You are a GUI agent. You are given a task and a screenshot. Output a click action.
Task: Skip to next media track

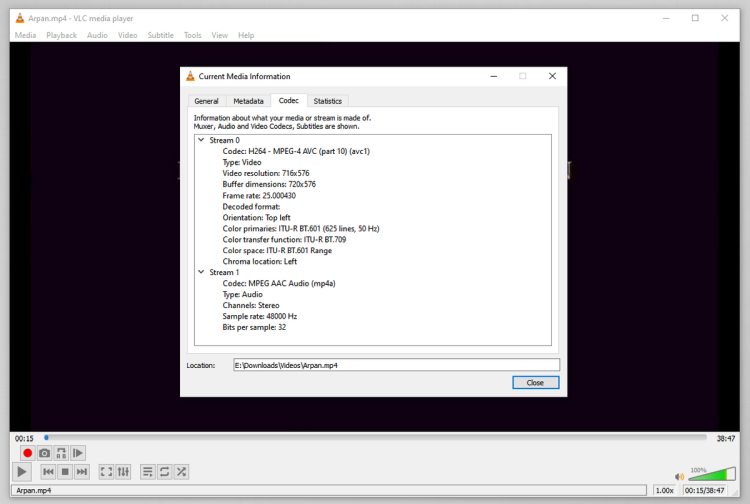82,472
